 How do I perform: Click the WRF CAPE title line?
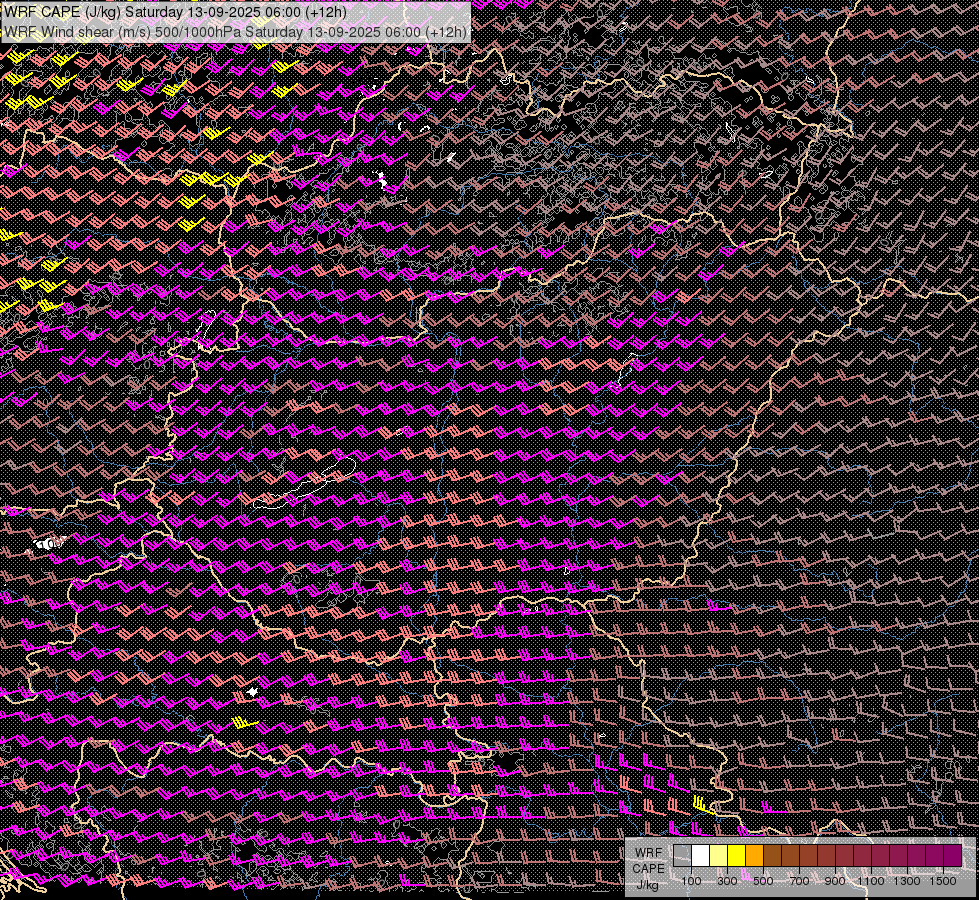pyautogui.click(x=177, y=13)
